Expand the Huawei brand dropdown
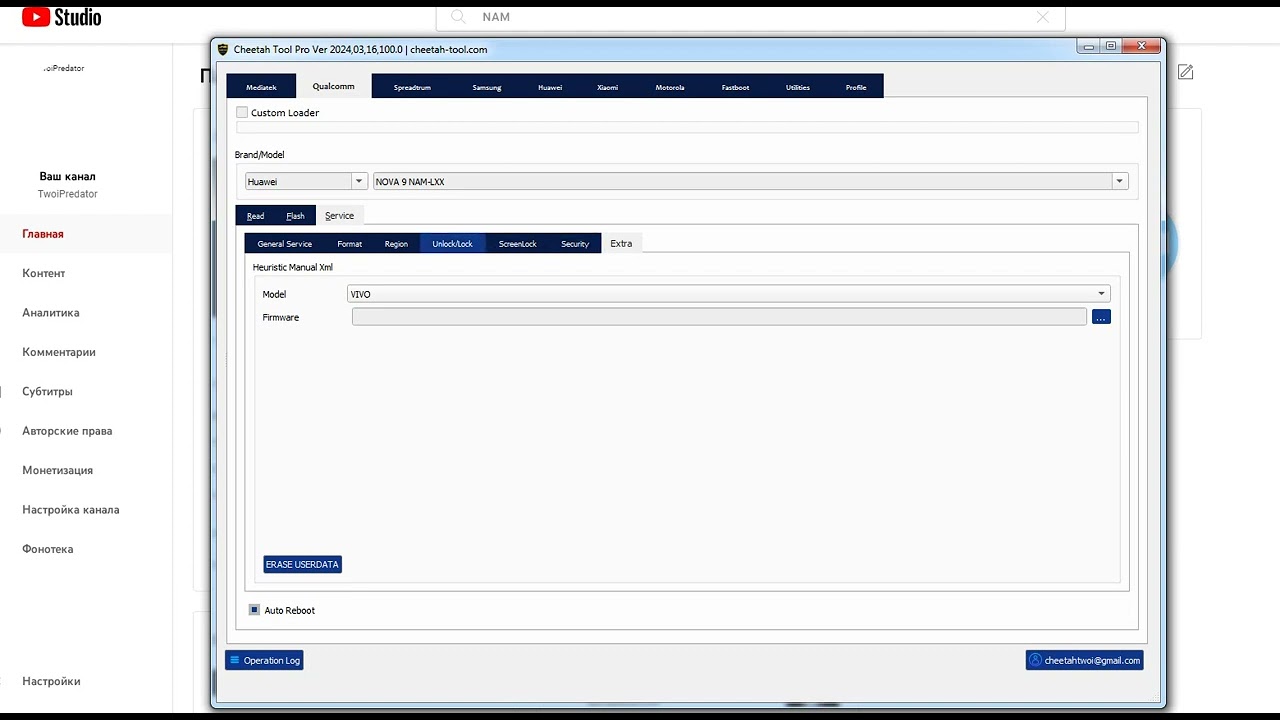This screenshot has width=1280, height=720. point(359,182)
